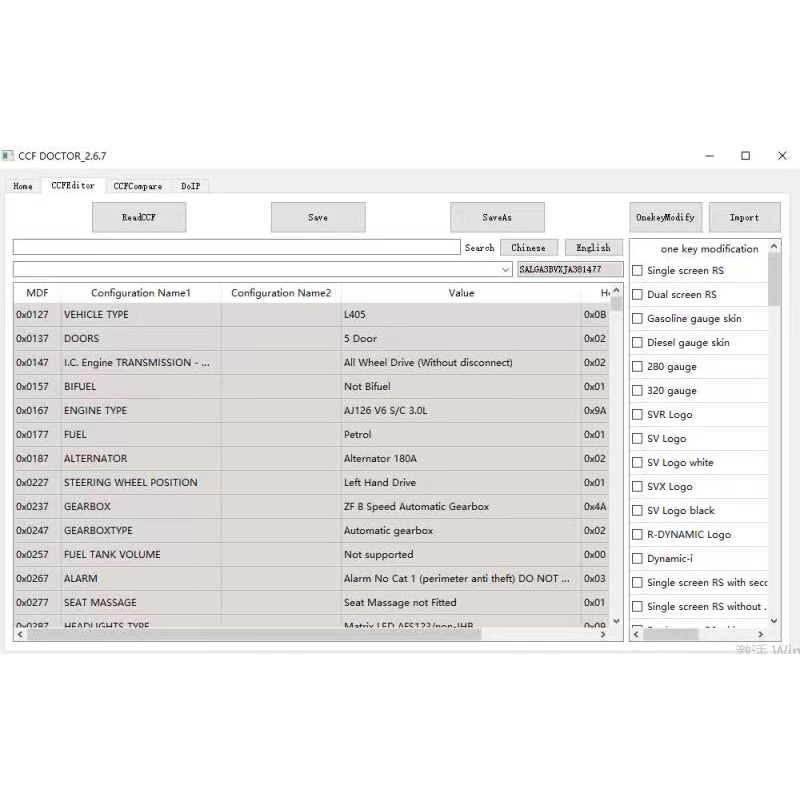Click the Import button
The width and height of the screenshot is (800, 800).
744,217
